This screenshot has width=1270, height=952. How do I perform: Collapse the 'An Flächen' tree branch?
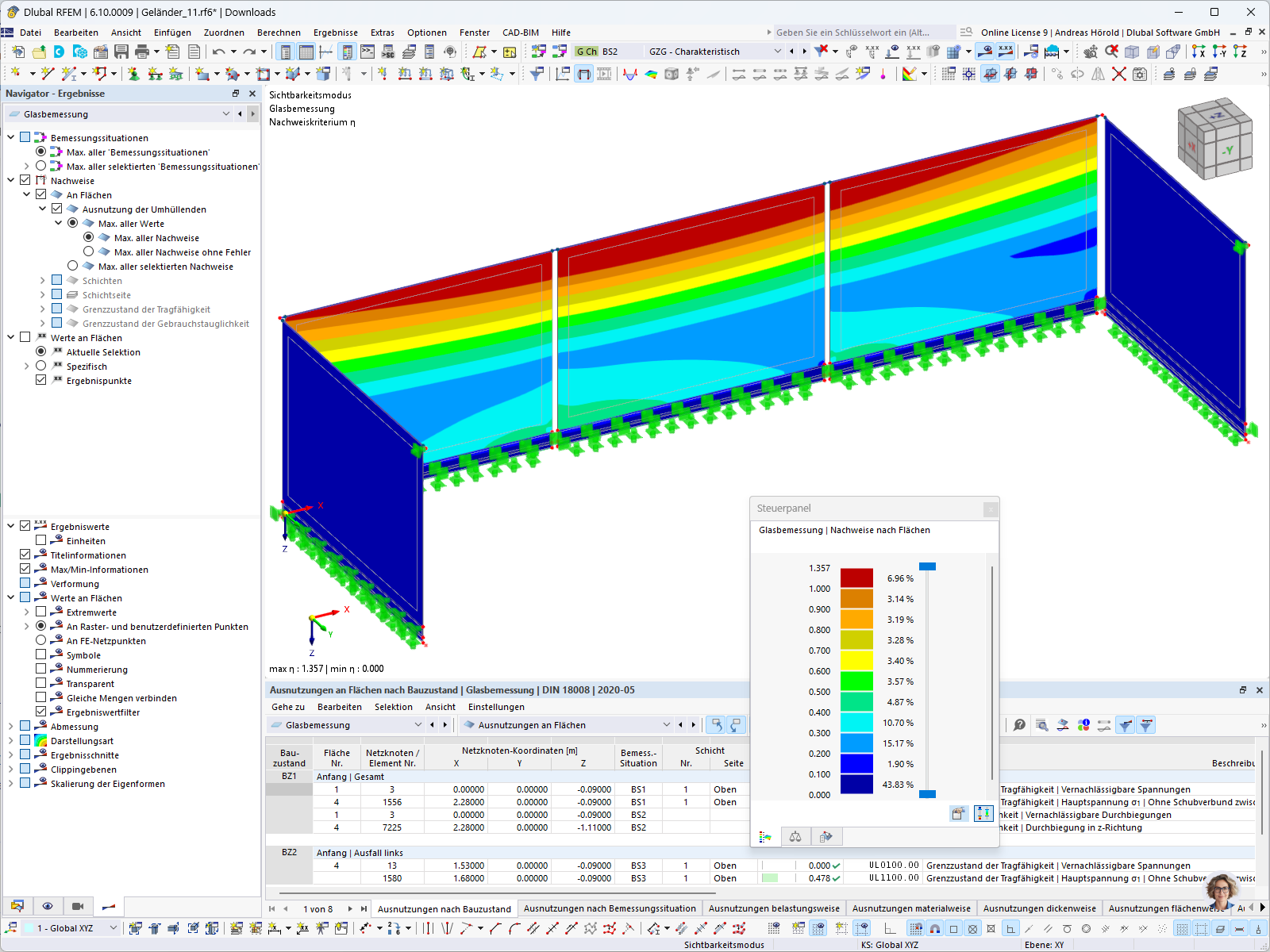(26, 194)
